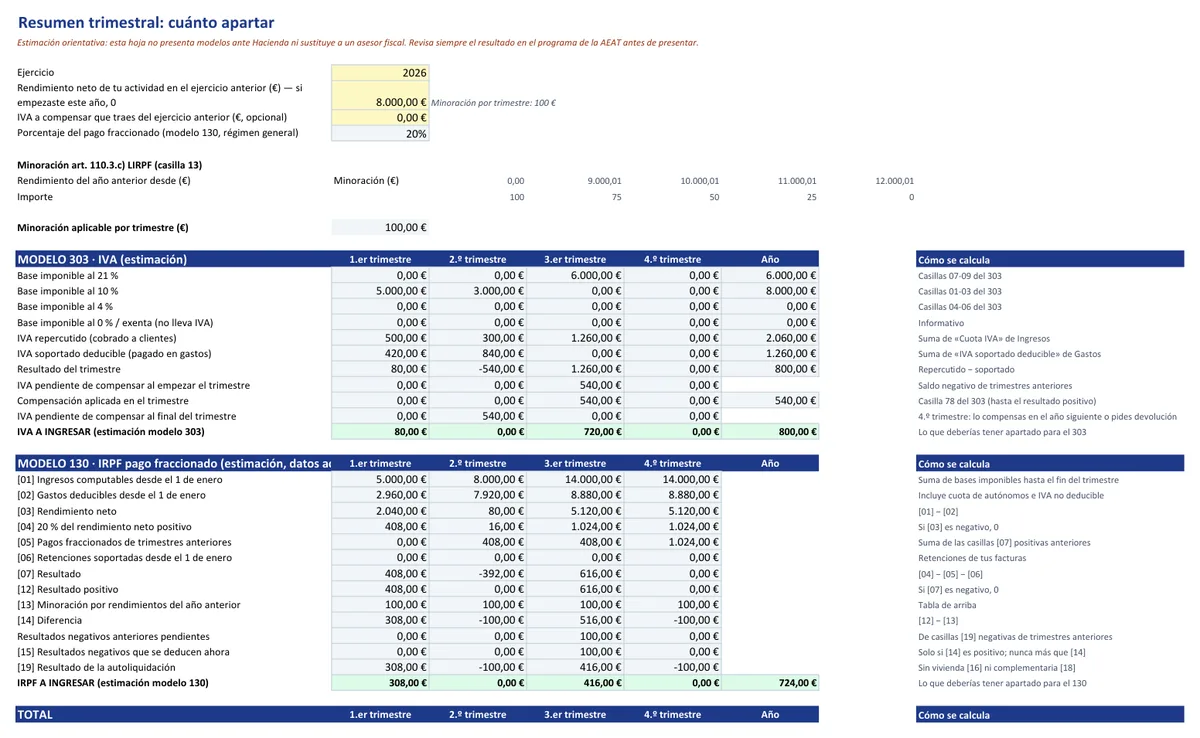Click 'Cómo se calcula' header beside TOTAL
1200x738 pixels.
coord(1050,715)
